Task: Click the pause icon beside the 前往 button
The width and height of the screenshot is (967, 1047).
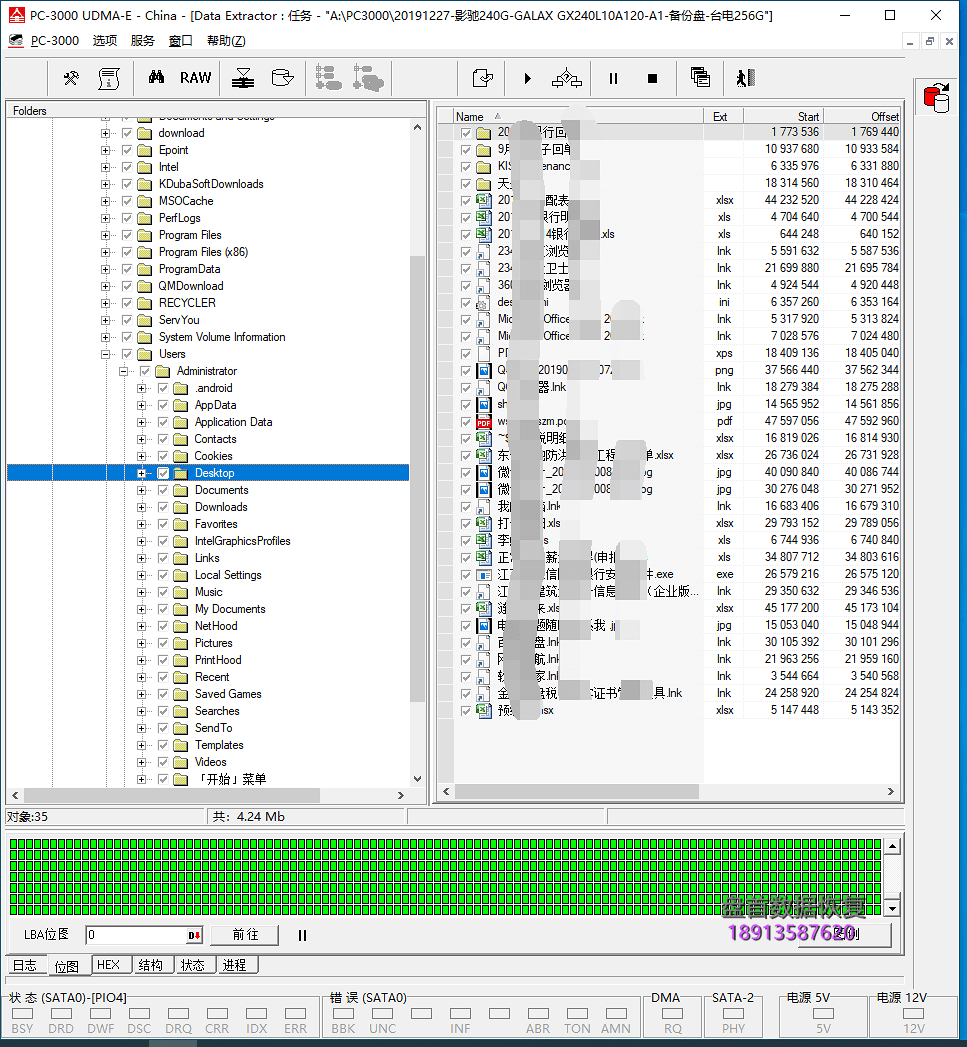Action: coord(303,935)
